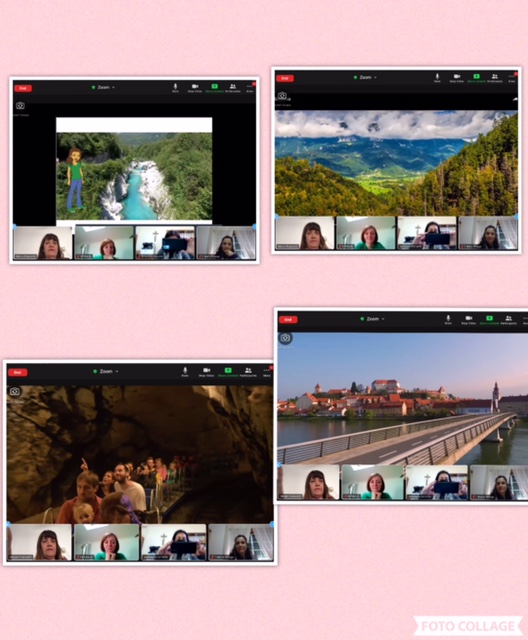Tap the blue strip handle left of the cave thumbnails
The height and width of the screenshot is (640, 528).
(x=9, y=524)
